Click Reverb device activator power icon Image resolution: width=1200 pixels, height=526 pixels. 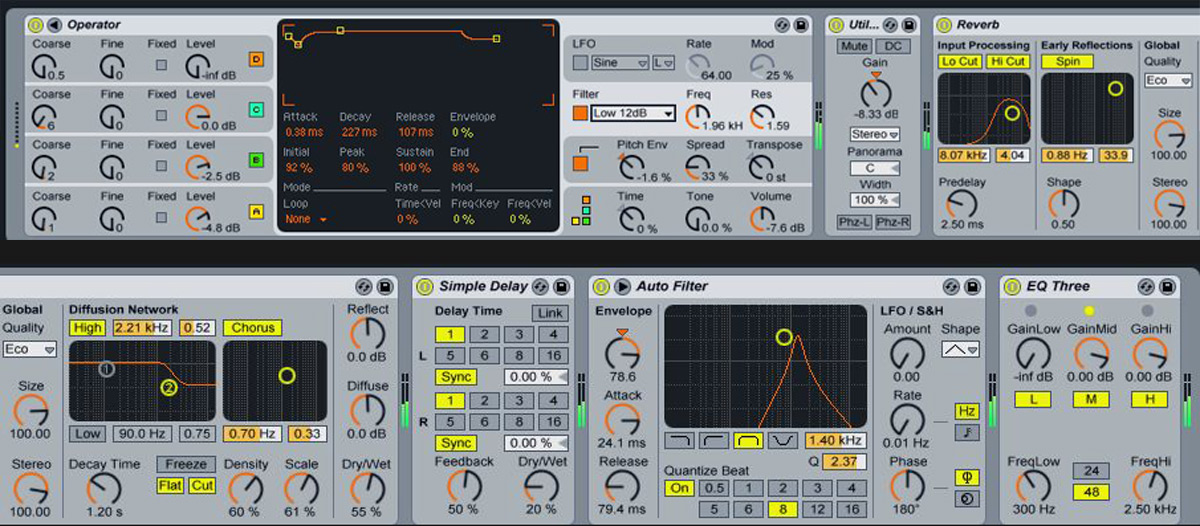(943, 24)
